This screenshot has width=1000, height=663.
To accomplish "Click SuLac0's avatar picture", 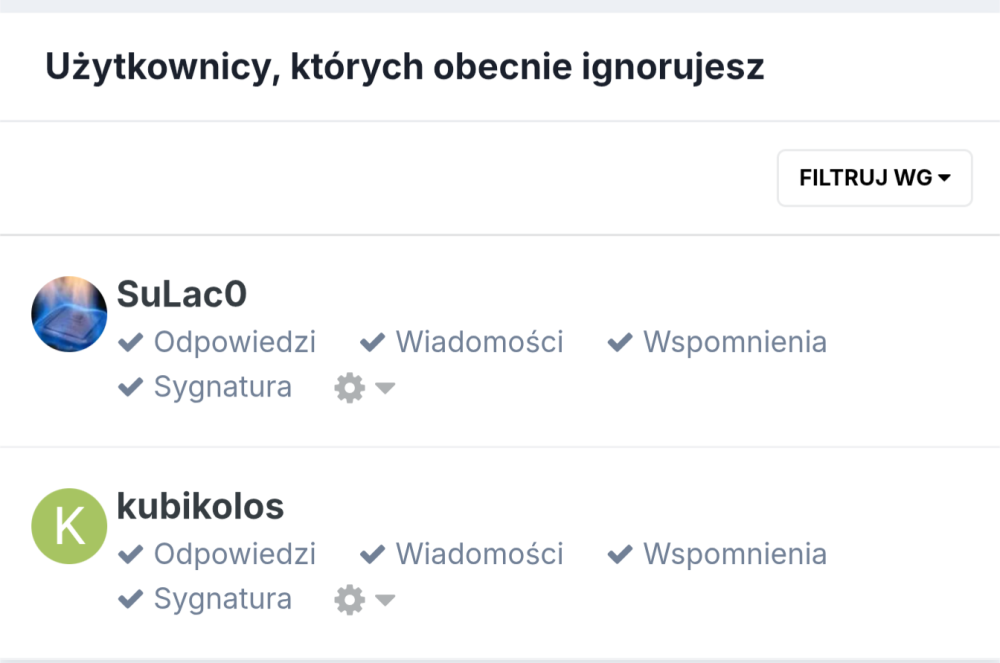I will coord(69,314).
